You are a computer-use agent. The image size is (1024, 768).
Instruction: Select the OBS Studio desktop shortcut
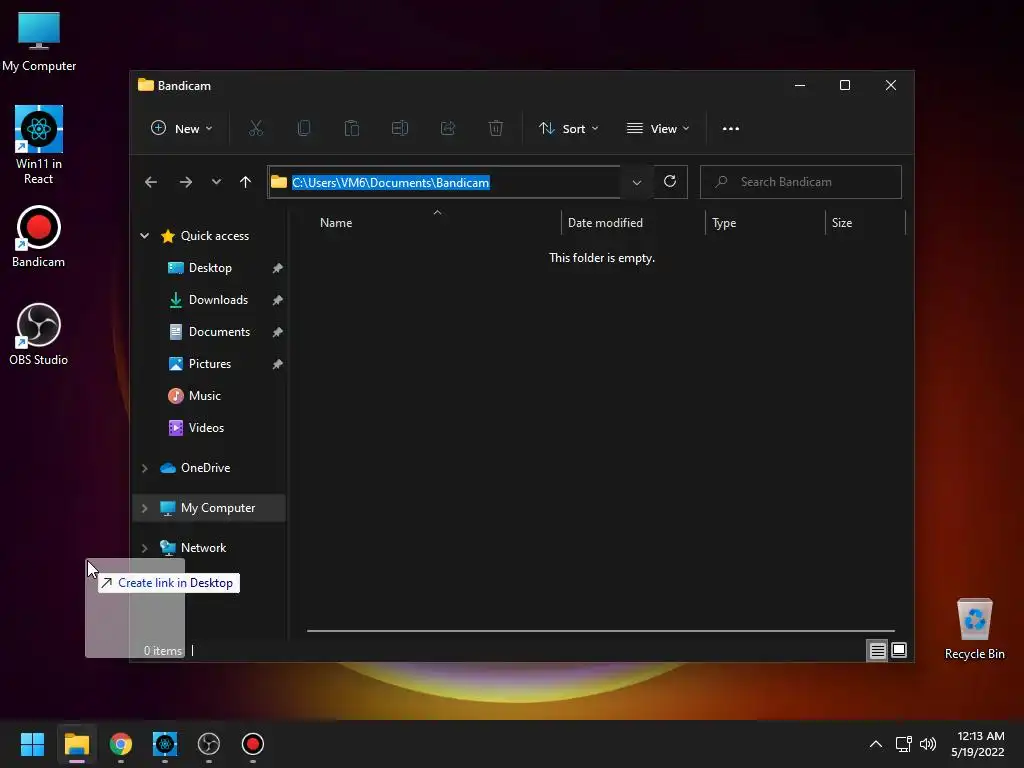pos(39,334)
